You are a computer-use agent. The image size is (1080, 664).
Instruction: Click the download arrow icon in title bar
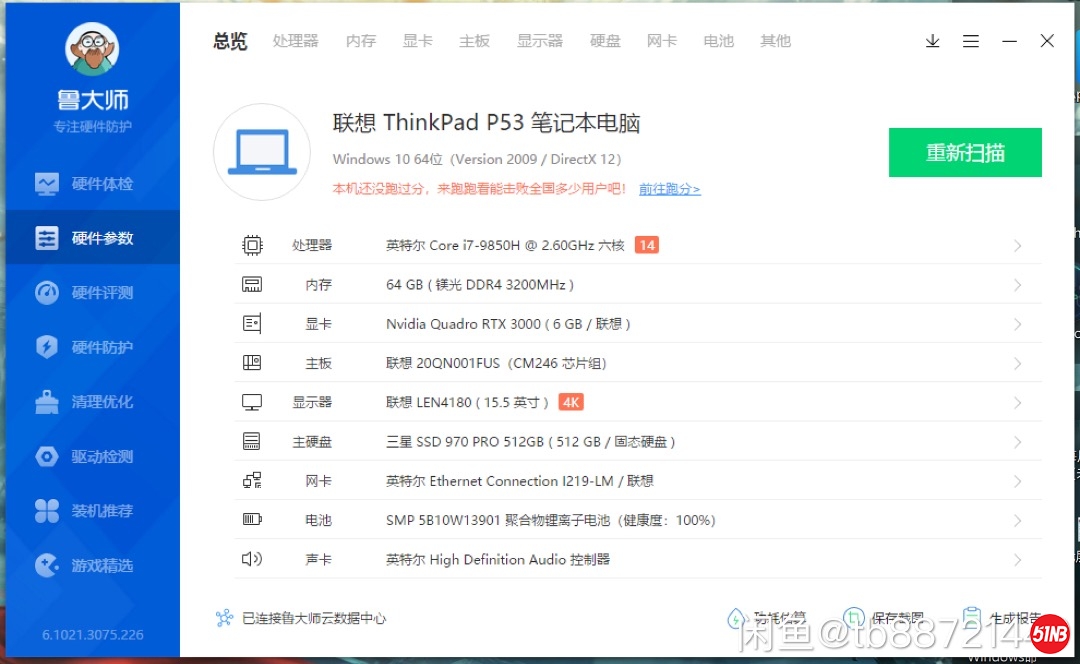point(932,41)
